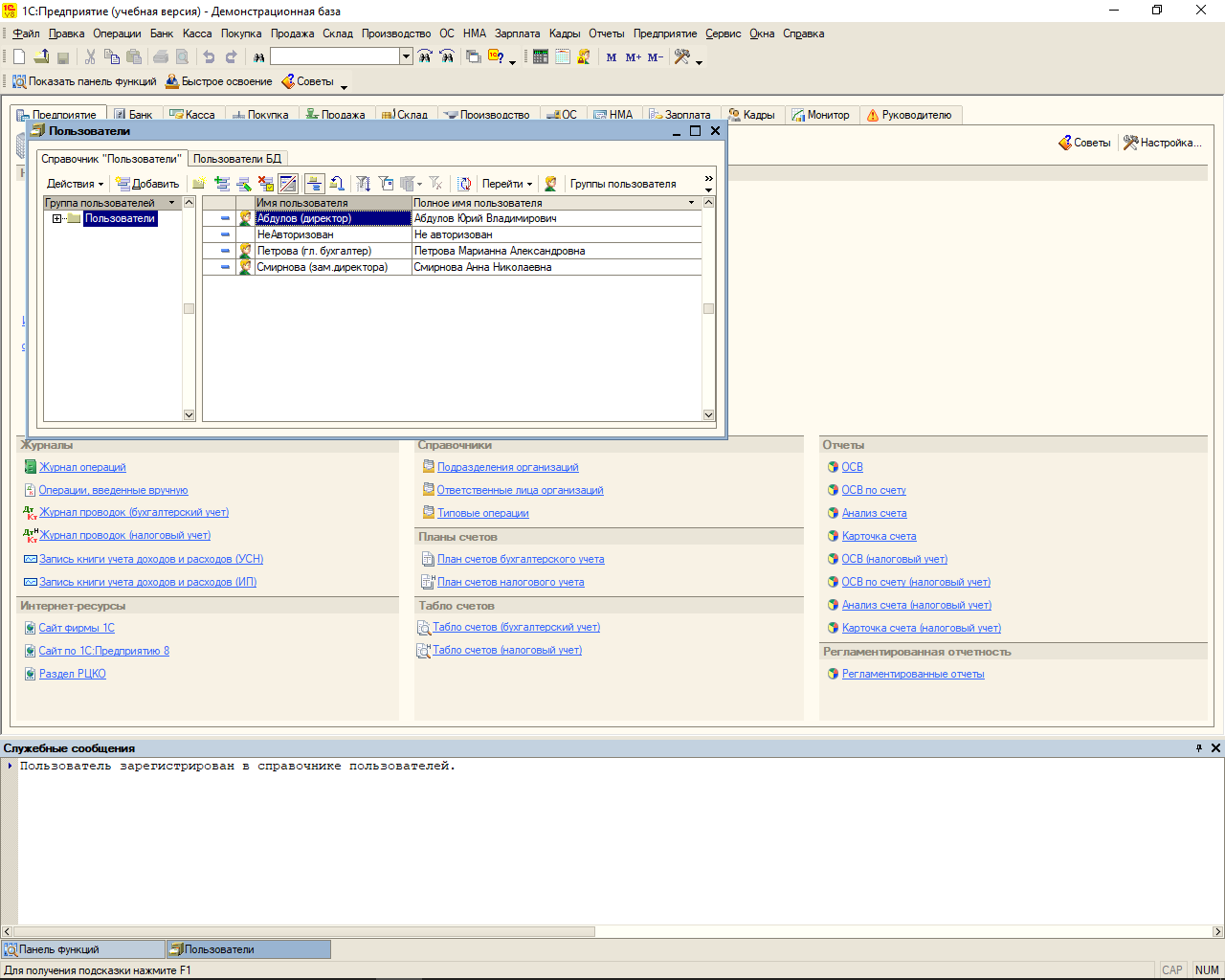Viewport: 1225px width, 980px height.
Task: Select the Петрова (гл. бухгалтер) row
Action: tap(314, 251)
